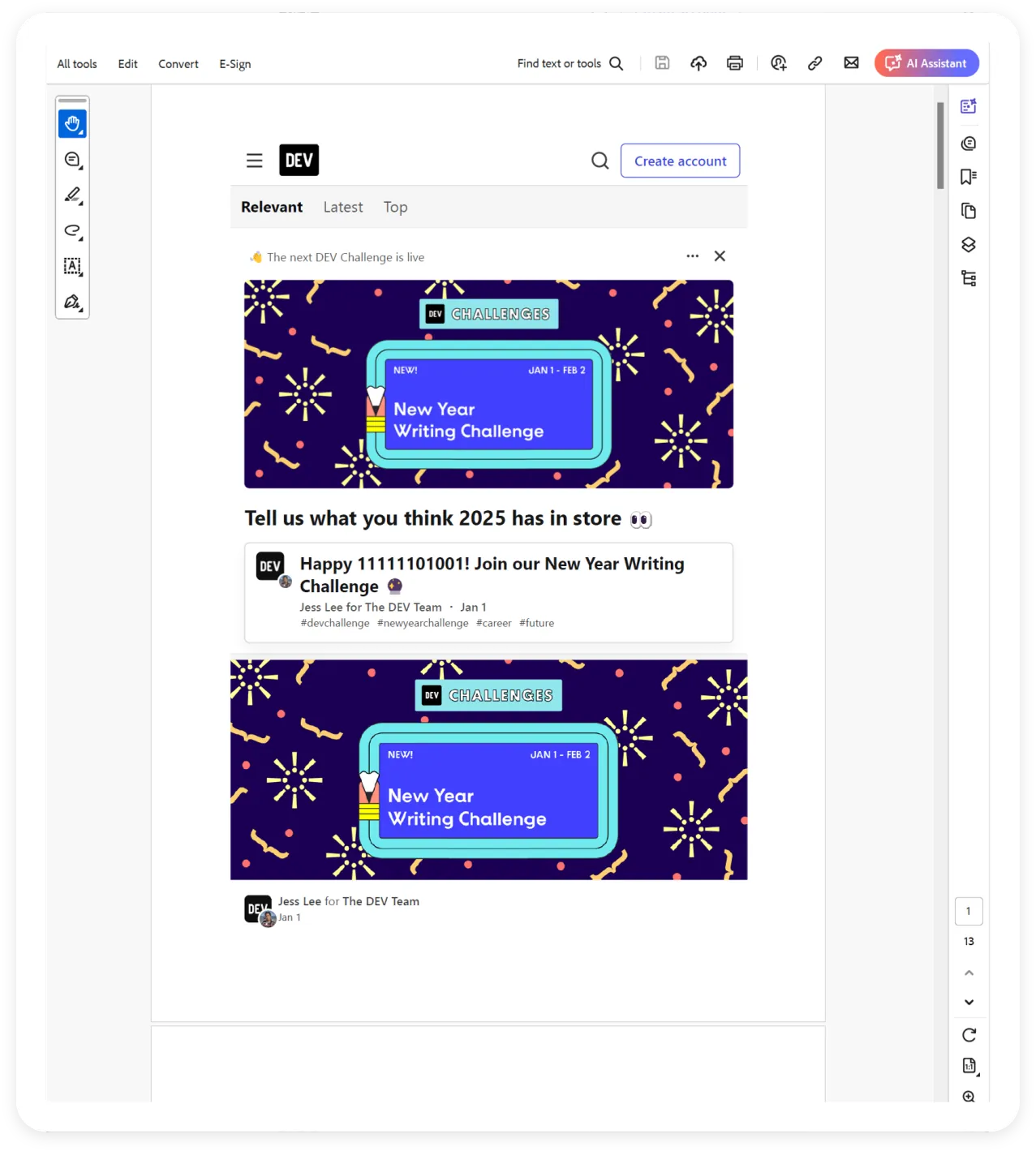Open the DEV hamburger menu
Screen dimensions: 1036x1151
coord(255,161)
